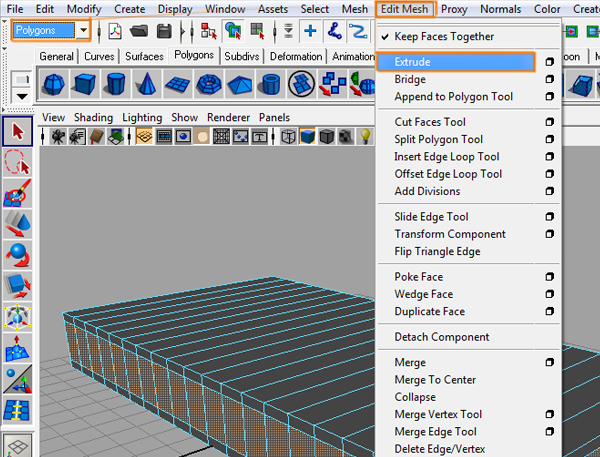The image size is (600, 457).
Task: Create a polygon cone from shelf
Action: click(146, 84)
